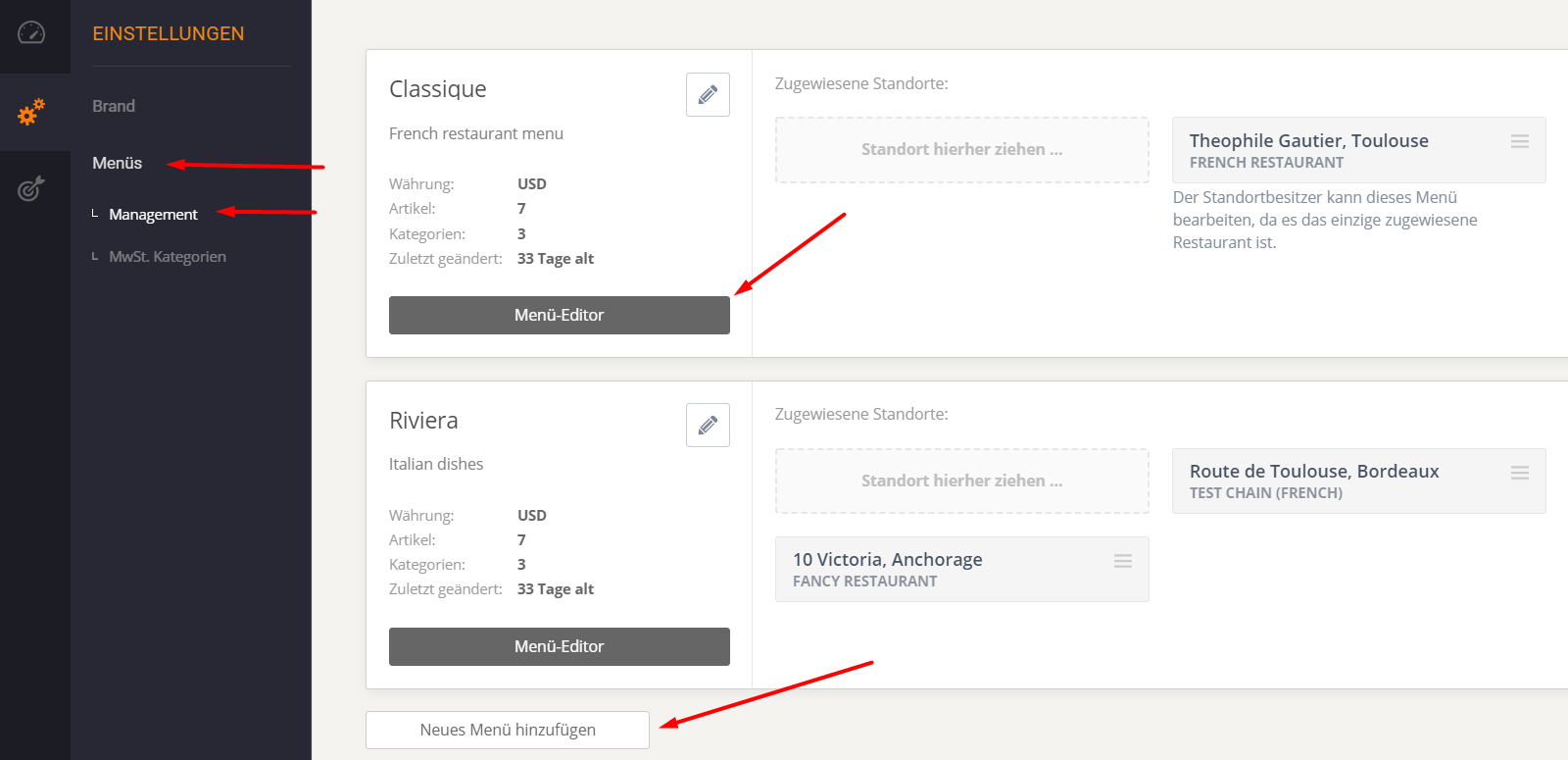Click the 'French restaurant menu' description
Image resolution: width=1568 pixels, height=760 pixels.
click(476, 133)
